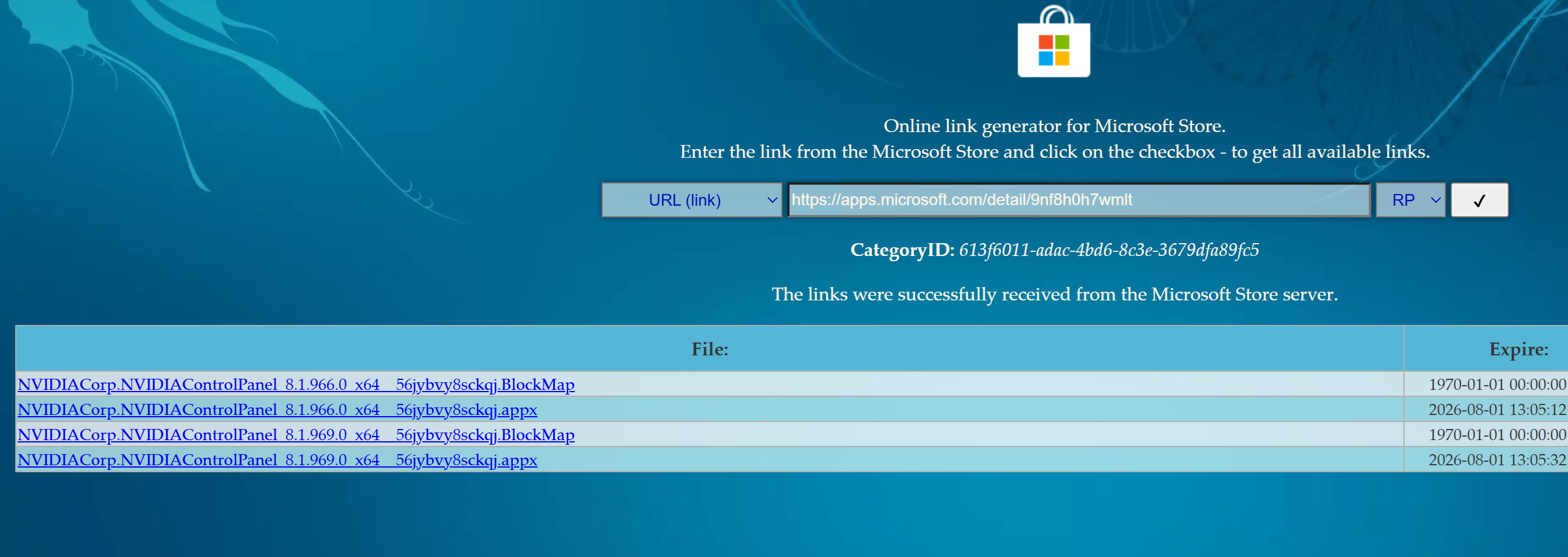This screenshot has height=557, width=1568.
Task: Click expiry date 2026-08-01 13:05:32
Action: point(1497,459)
